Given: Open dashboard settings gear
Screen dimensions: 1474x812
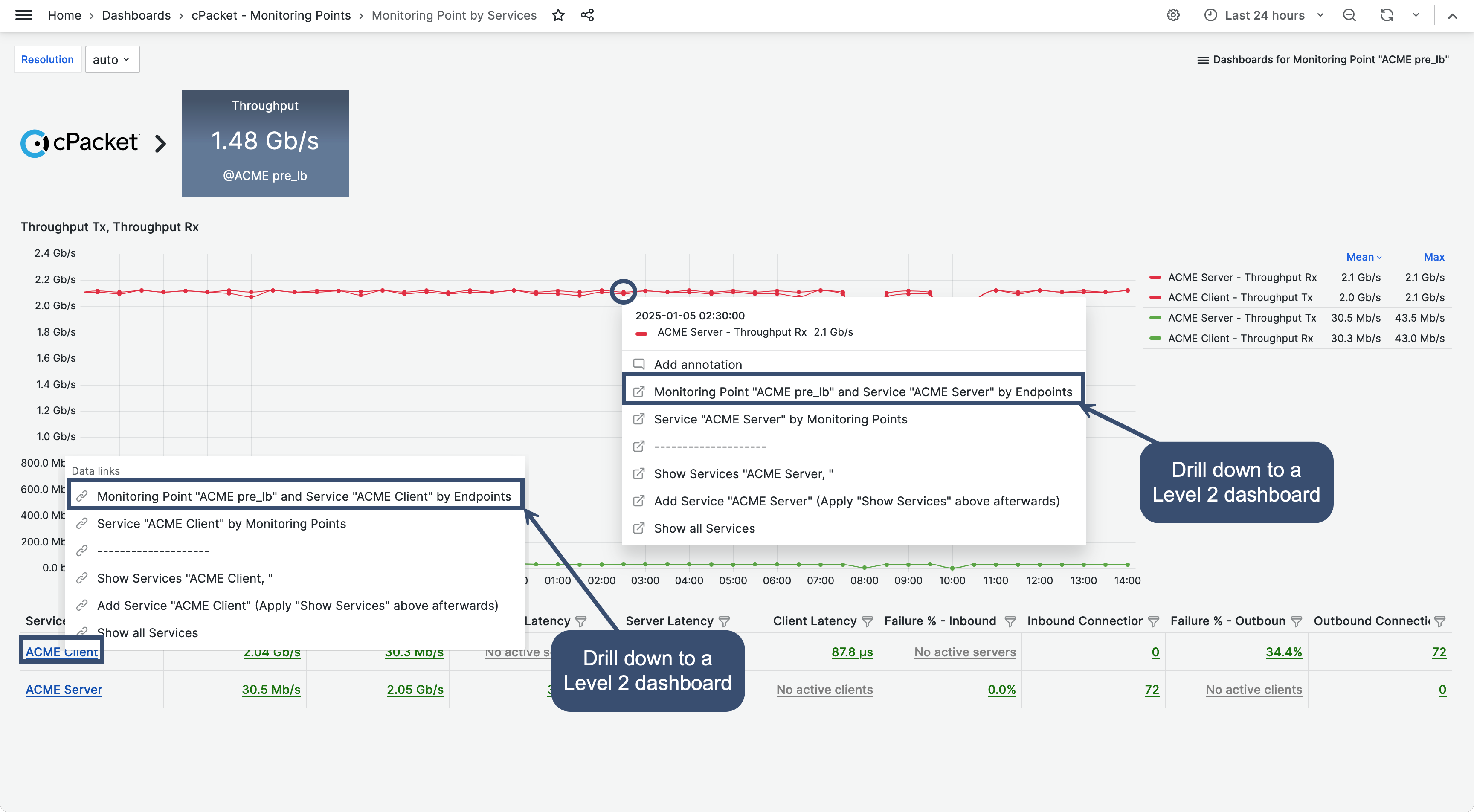Looking at the screenshot, I should pyautogui.click(x=1173, y=15).
